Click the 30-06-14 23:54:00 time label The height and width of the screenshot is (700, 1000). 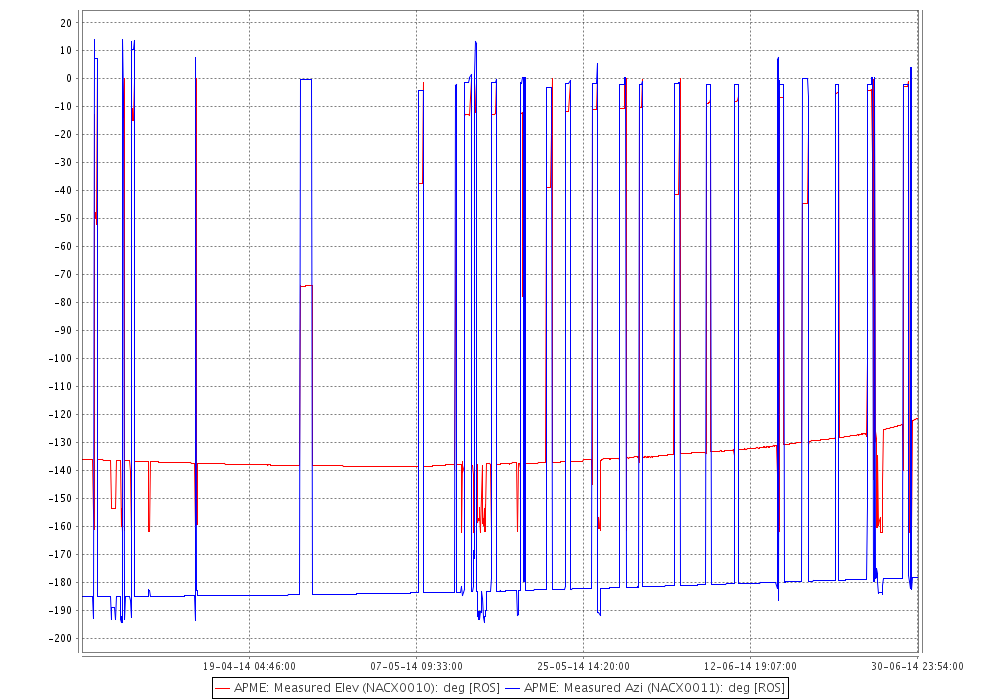pos(917,666)
